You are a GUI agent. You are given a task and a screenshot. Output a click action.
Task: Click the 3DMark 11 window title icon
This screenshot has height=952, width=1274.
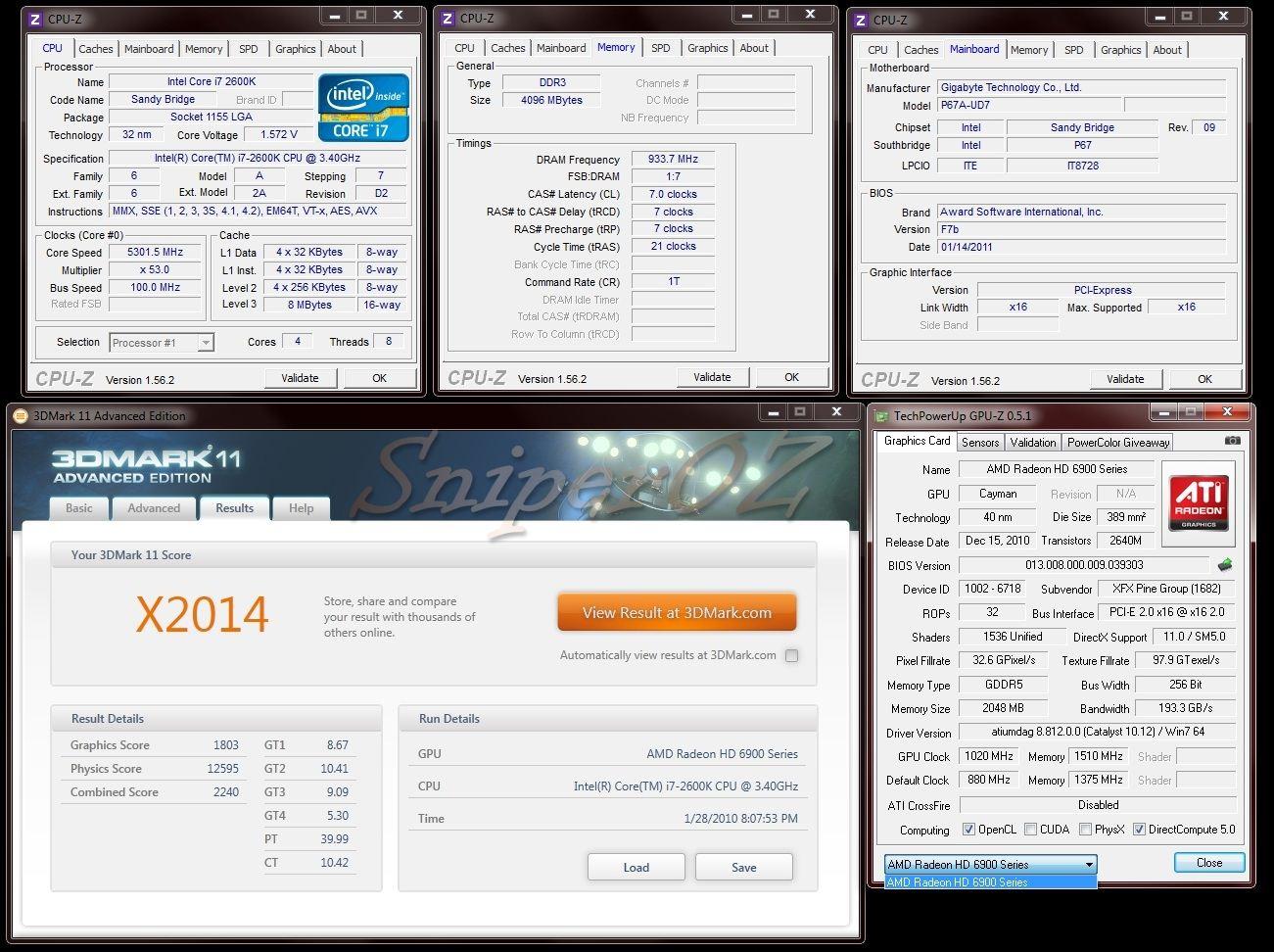[x=21, y=415]
